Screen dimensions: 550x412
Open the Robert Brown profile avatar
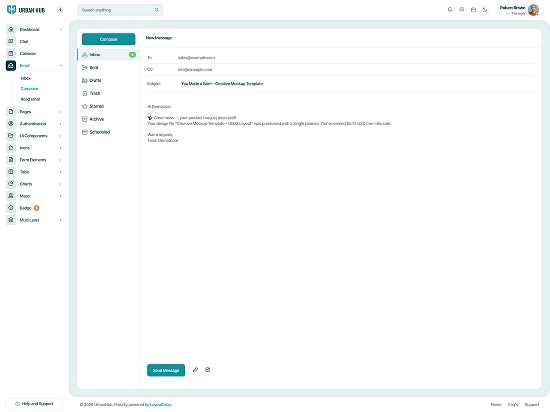[533, 10]
